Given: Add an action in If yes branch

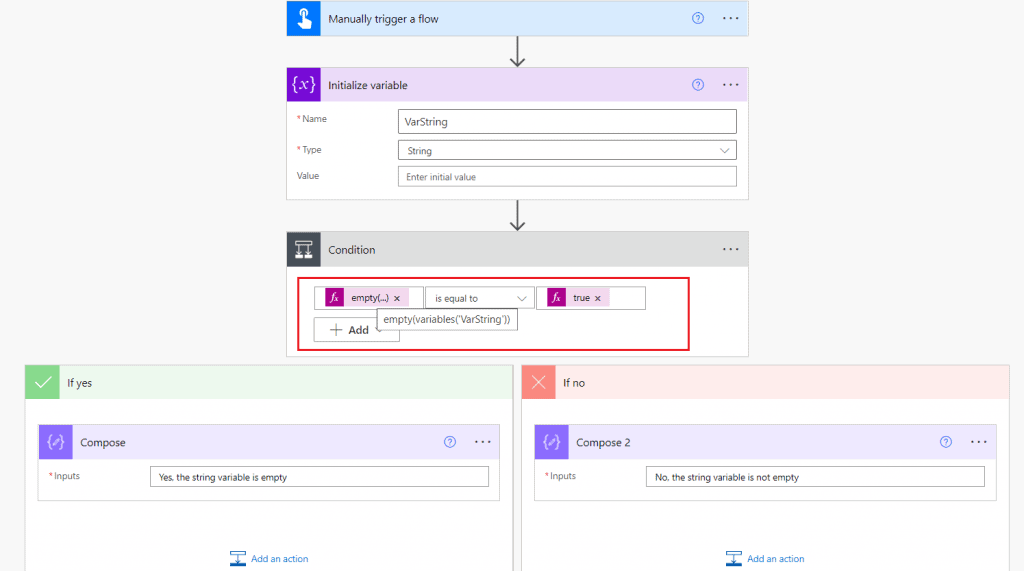Looking at the screenshot, I should (x=269, y=559).
